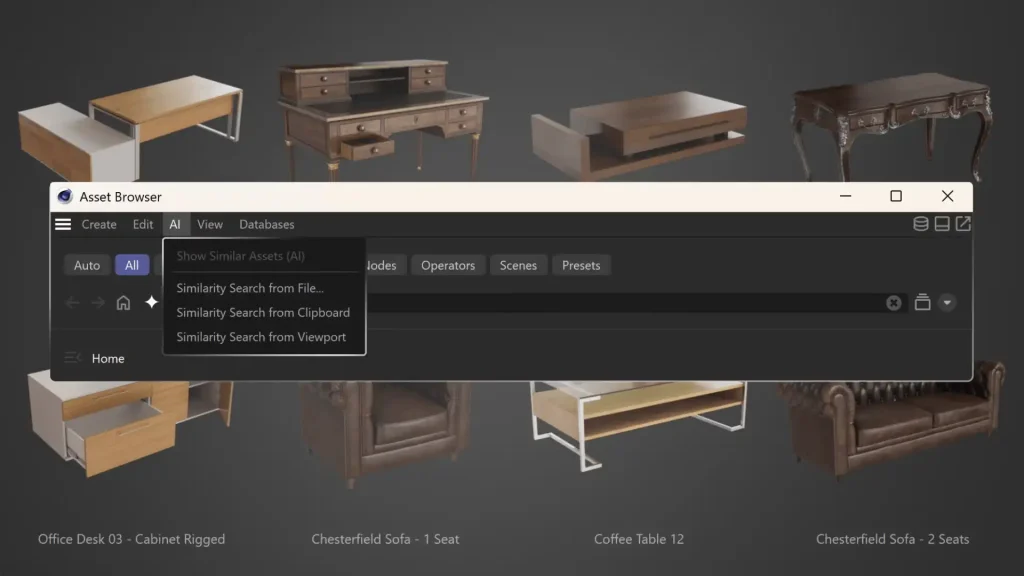The width and height of the screenshot is (1024, 576).
Task: Toggle the Operators filter
Action: click(447, 265)
